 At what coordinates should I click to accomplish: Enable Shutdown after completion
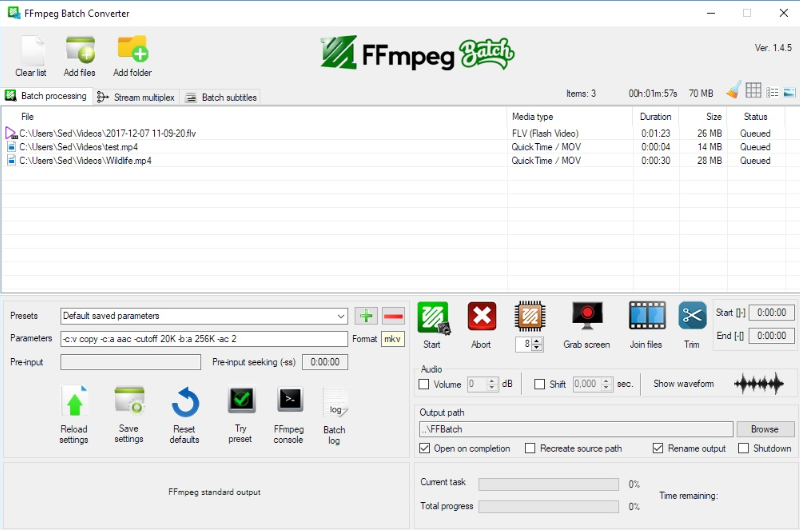743,448
